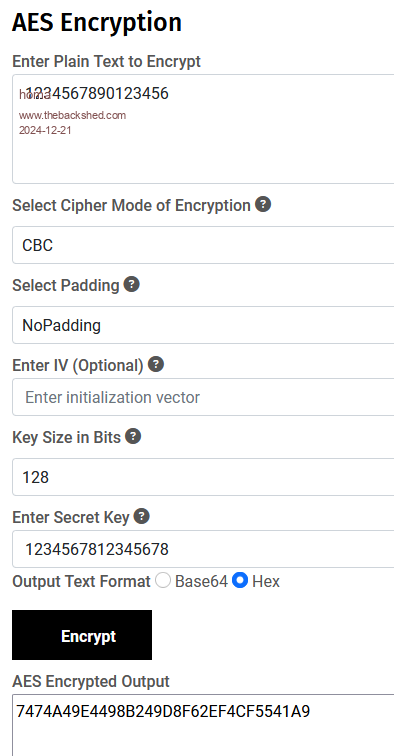Open the 128 key size dropdown
This screenshot has height=756, width=394.
(x=203, y=477)
